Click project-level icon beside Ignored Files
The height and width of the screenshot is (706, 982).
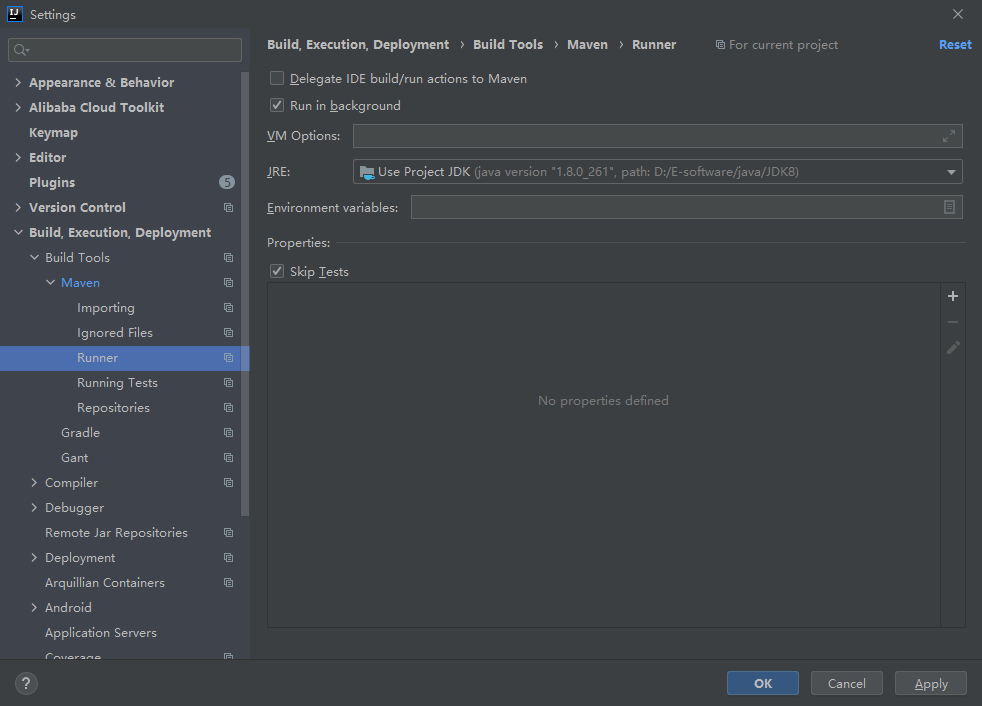pyautogui.click(x=229, y=333)
